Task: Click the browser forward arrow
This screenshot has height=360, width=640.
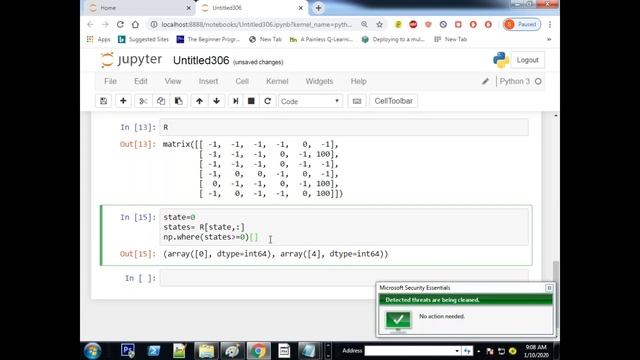Action: click(x=105, y=24)
